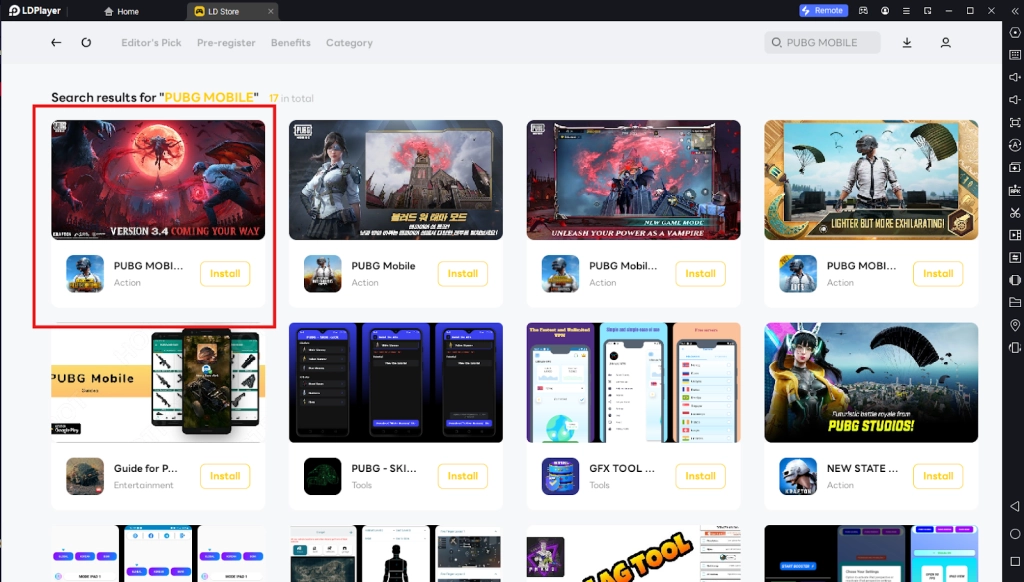Click the Guide for P... app icon
The image size is (1024, 582).
pyautogui.click(x=85, y=476)
